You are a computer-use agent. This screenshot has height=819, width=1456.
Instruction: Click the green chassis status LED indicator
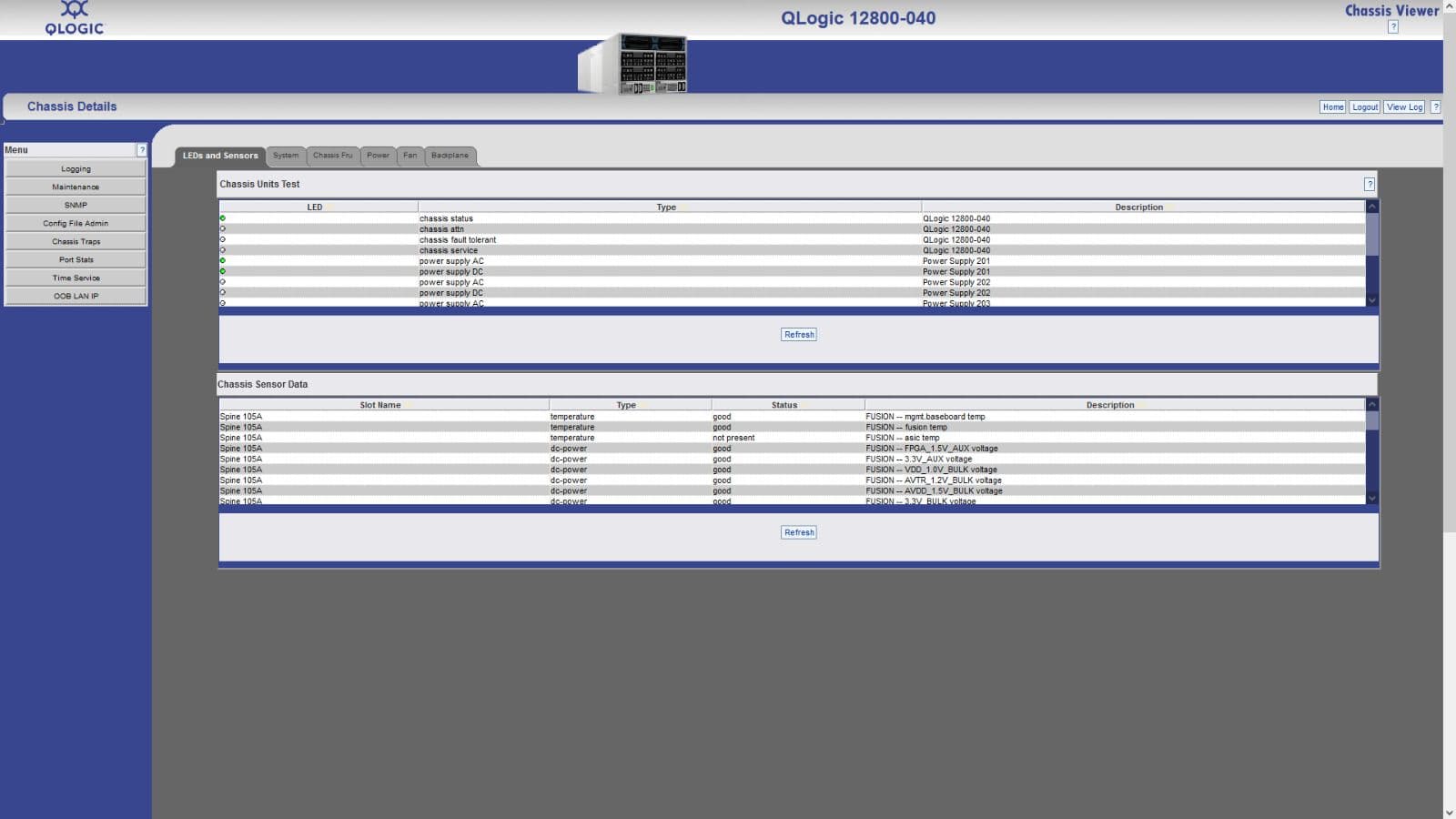click(x=220, y=218)
